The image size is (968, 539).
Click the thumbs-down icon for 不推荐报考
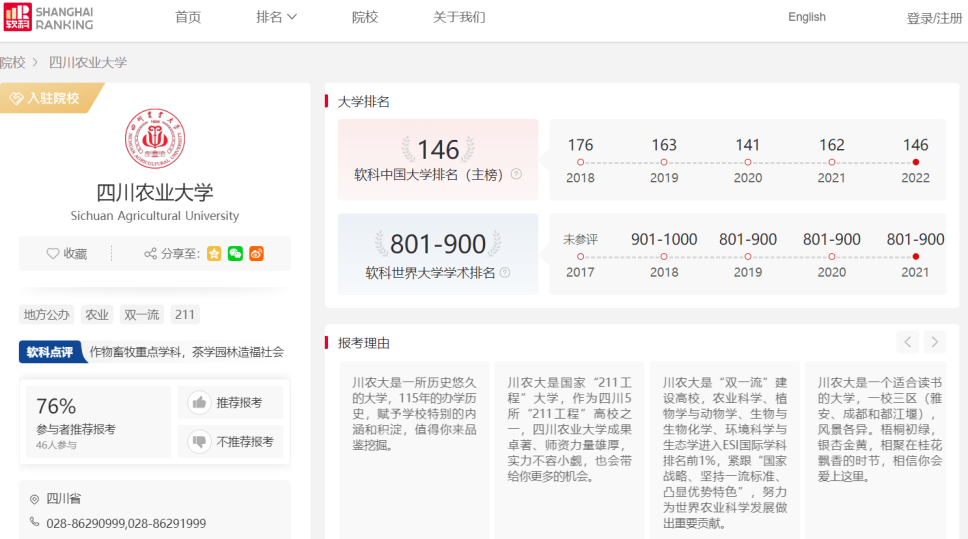pos(199,441)
